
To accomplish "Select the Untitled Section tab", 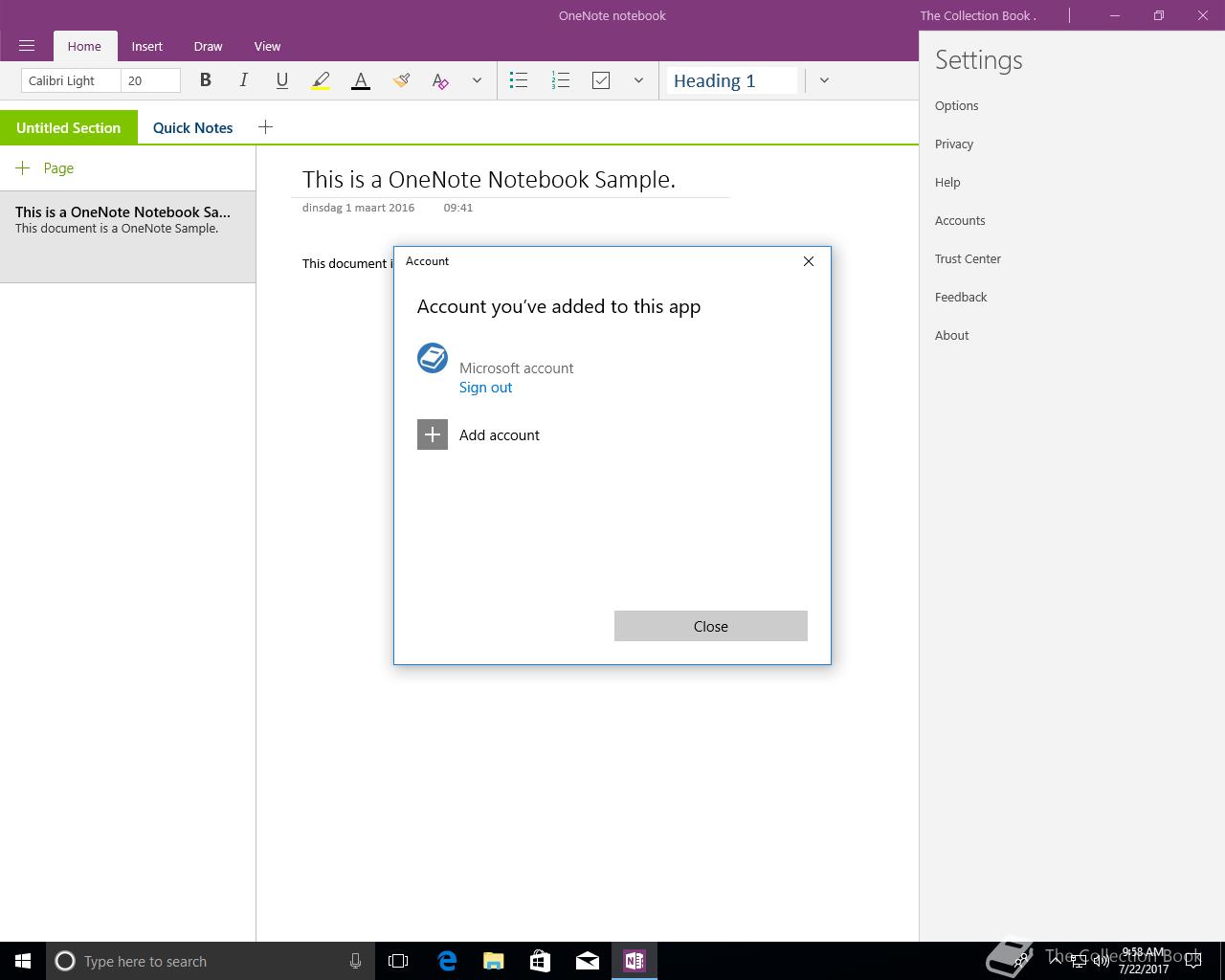I will click(69, 127).
